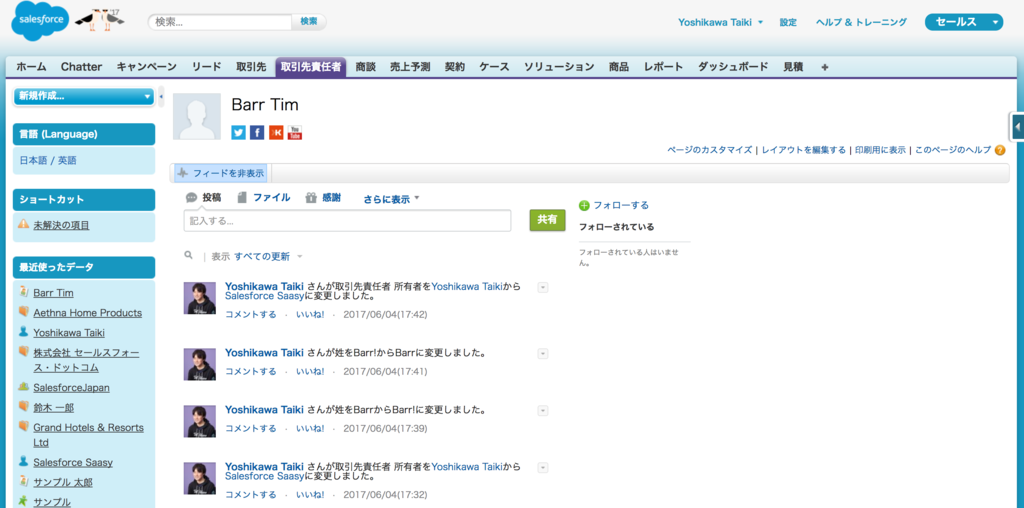Open the right-edge collapsed panel arrow
Image resolution: width=1024 pixels, height=508 pixels.
(x=1017, y=126)
